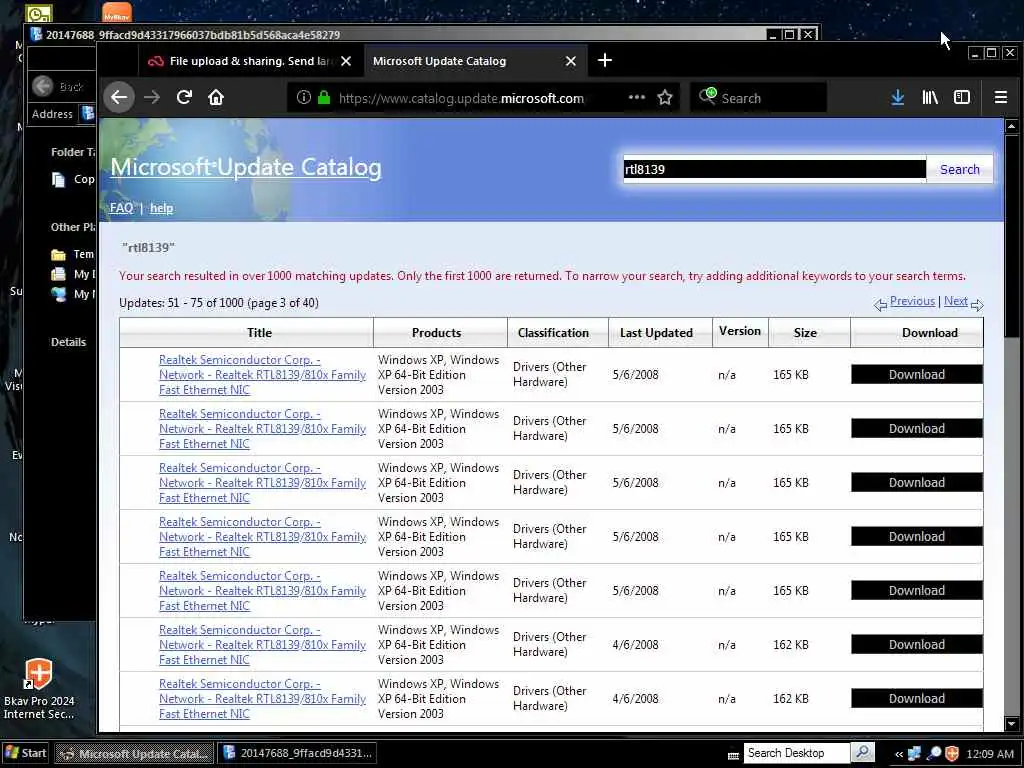Click the Firefox URL address field
1024x768 pixels.
coord(461,98)
